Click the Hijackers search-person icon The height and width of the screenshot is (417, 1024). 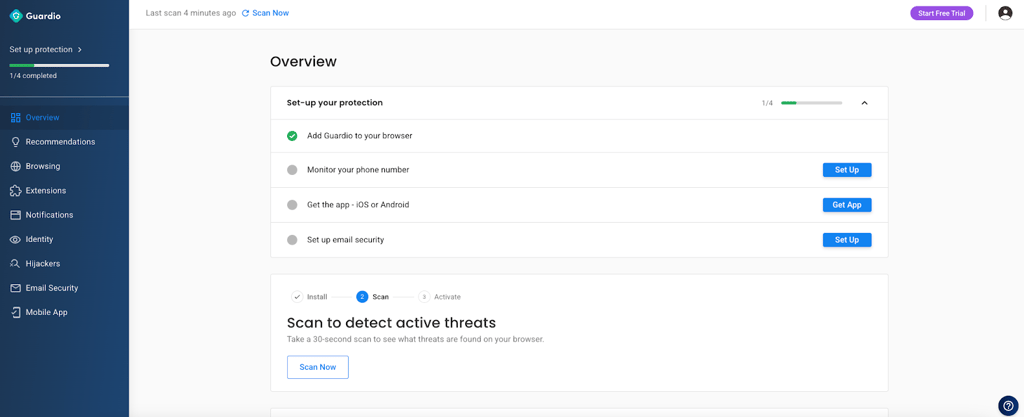point(16,264)
